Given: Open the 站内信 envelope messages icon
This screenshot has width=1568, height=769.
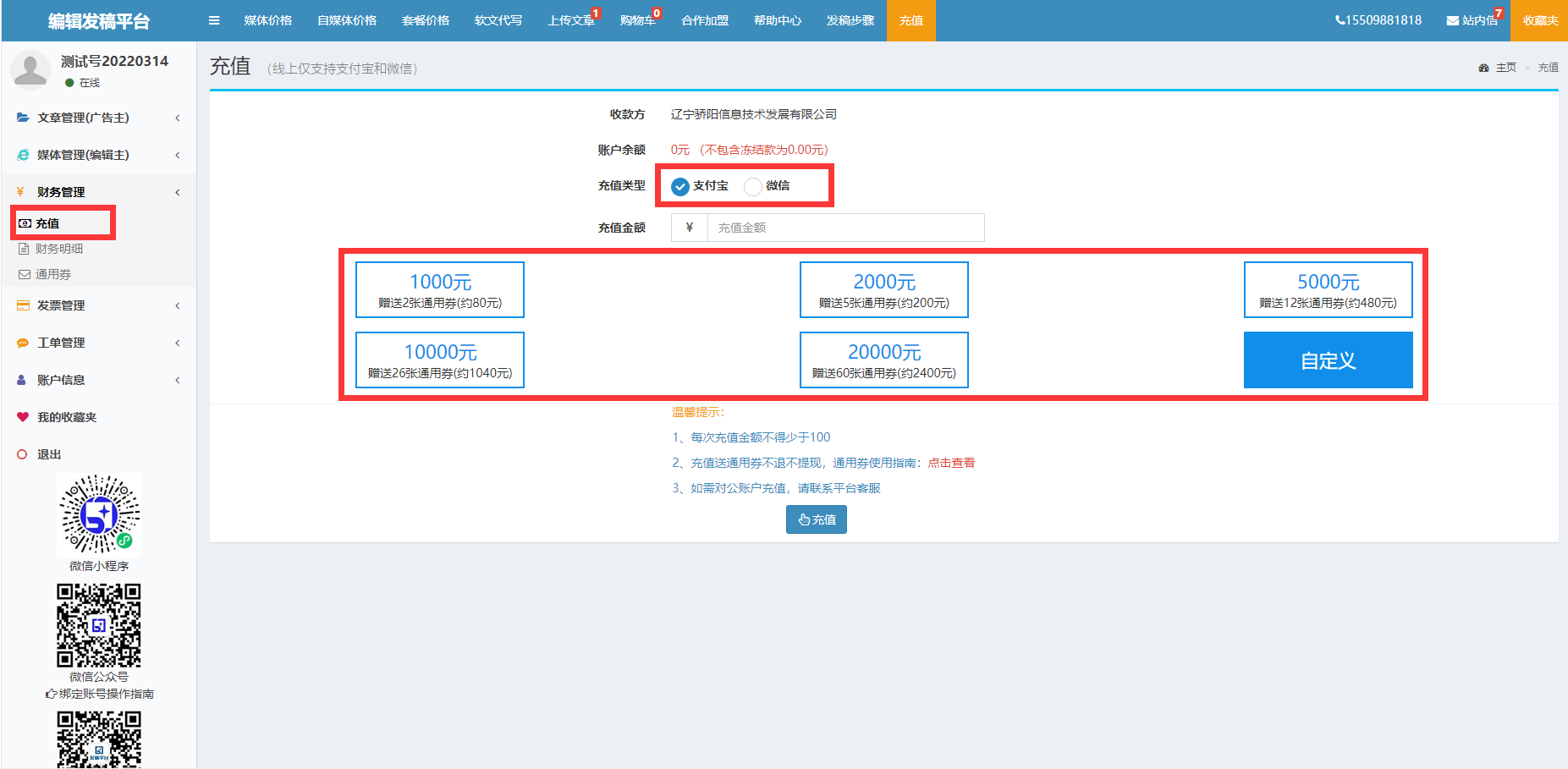Looking at the screenshot, I should pyautogui.click(x=1452, y=20).
